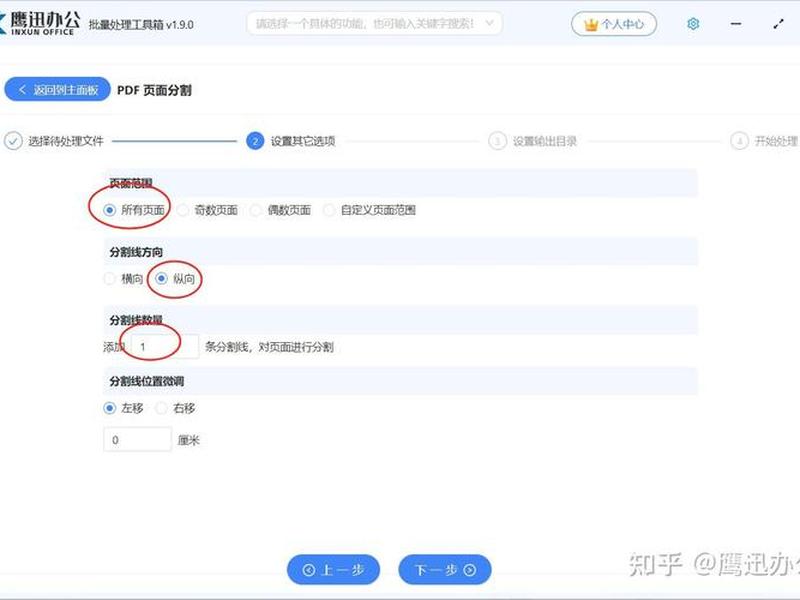Select 左移 position adjustment

click(109, 408)
